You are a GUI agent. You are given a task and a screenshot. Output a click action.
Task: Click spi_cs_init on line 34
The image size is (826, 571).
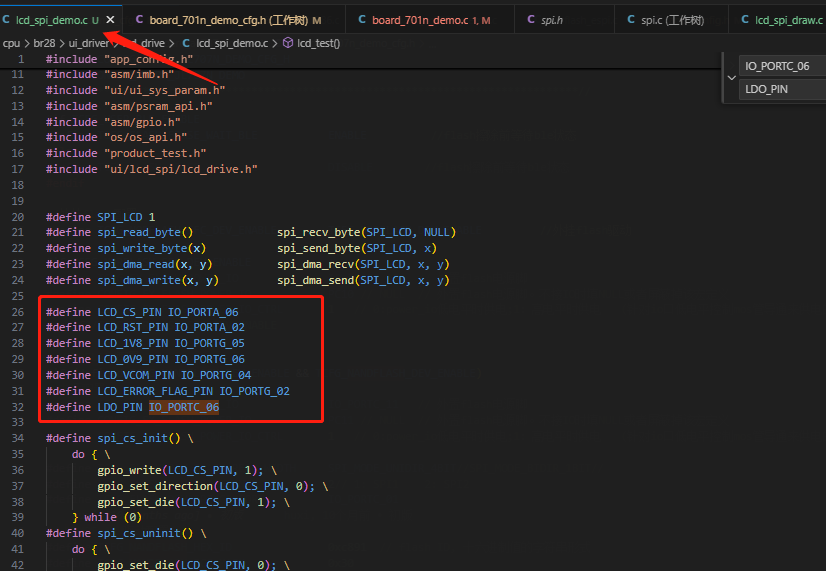133,438
